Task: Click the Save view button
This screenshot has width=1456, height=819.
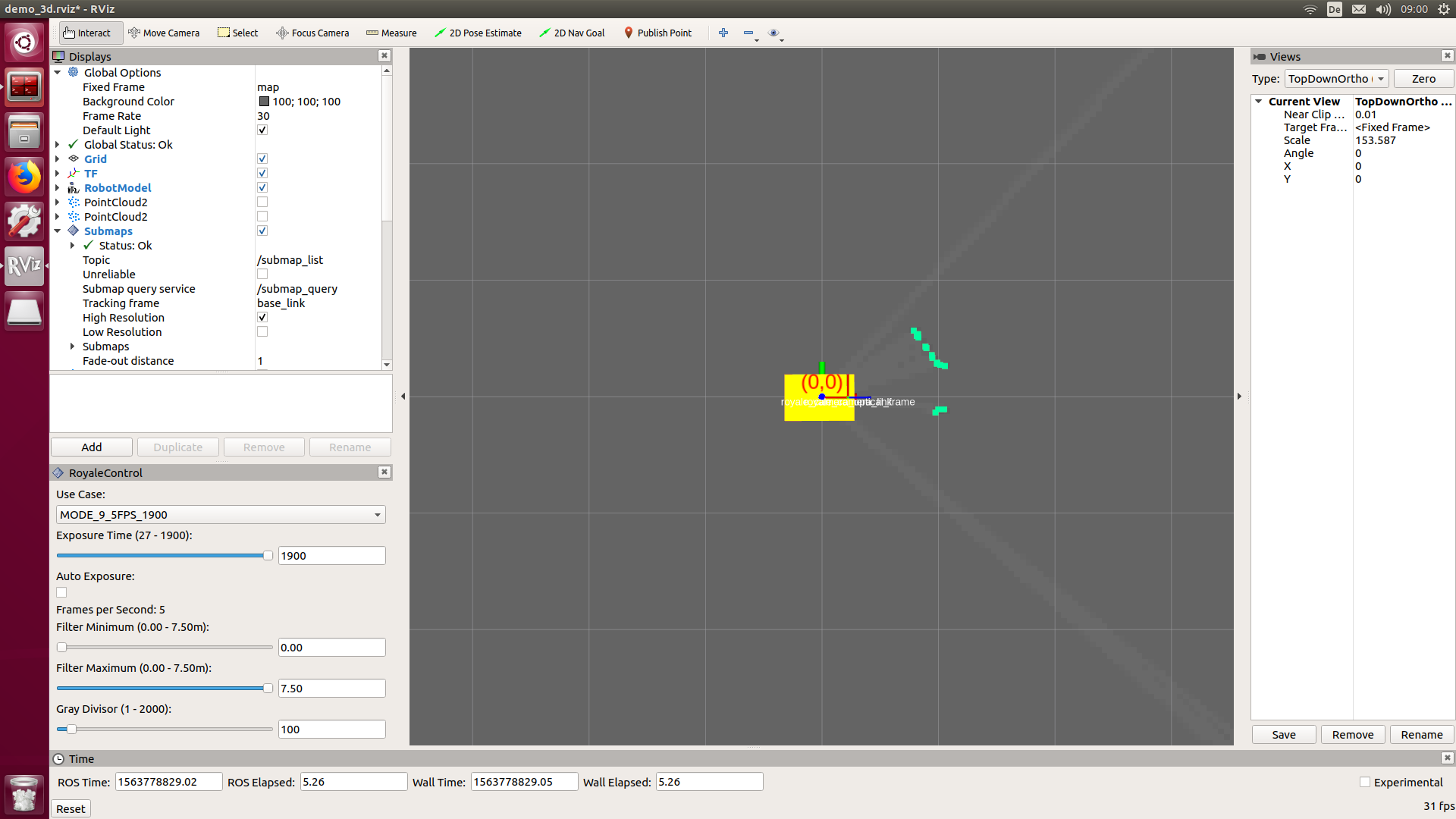Action: click(1284, 734)
